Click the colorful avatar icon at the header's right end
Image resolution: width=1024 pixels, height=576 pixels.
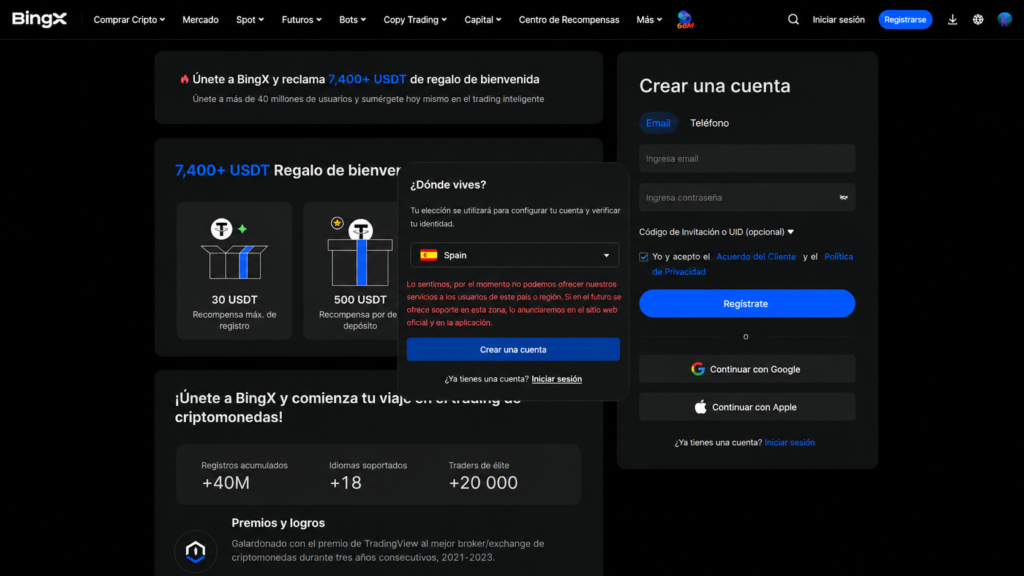(x=1004, y=20)
